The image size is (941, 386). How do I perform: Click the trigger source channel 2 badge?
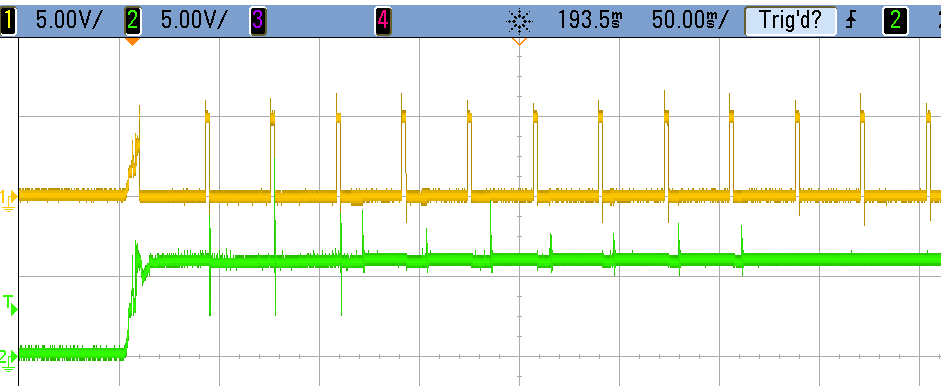[x=894, y=21]
